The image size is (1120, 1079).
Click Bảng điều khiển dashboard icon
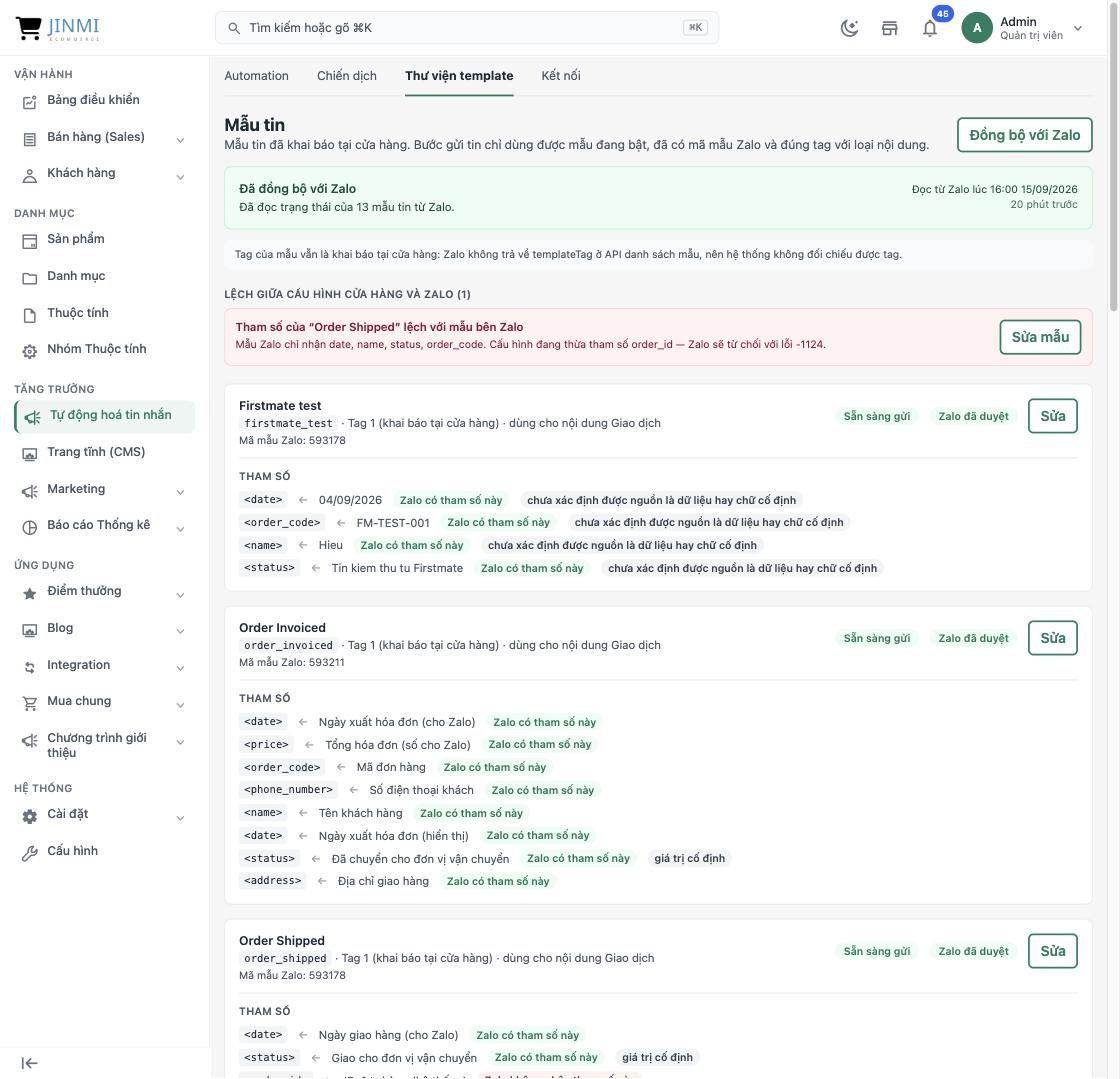pos(29,101)
